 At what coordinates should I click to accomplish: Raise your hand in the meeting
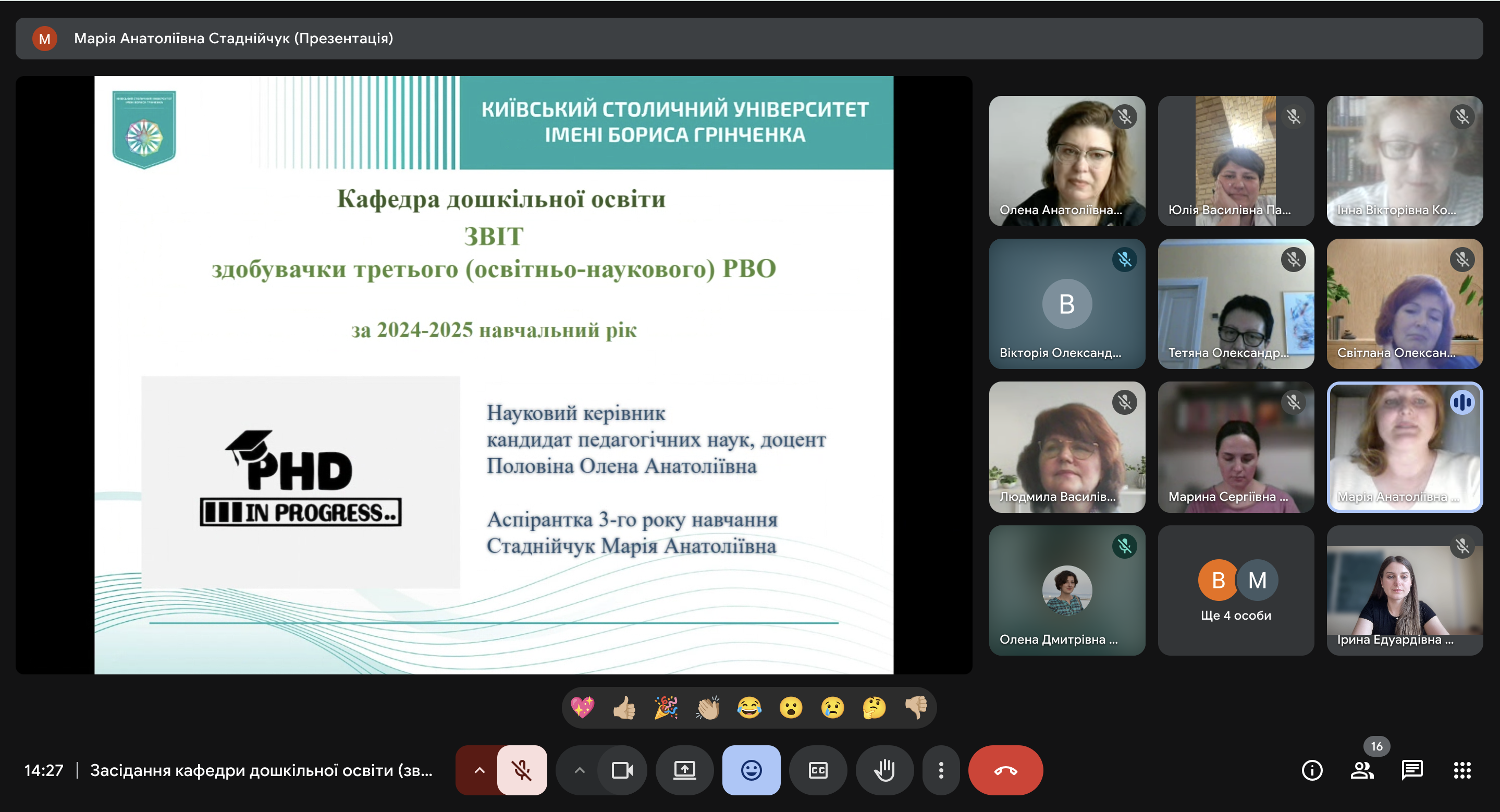click(x=884, y=770)
